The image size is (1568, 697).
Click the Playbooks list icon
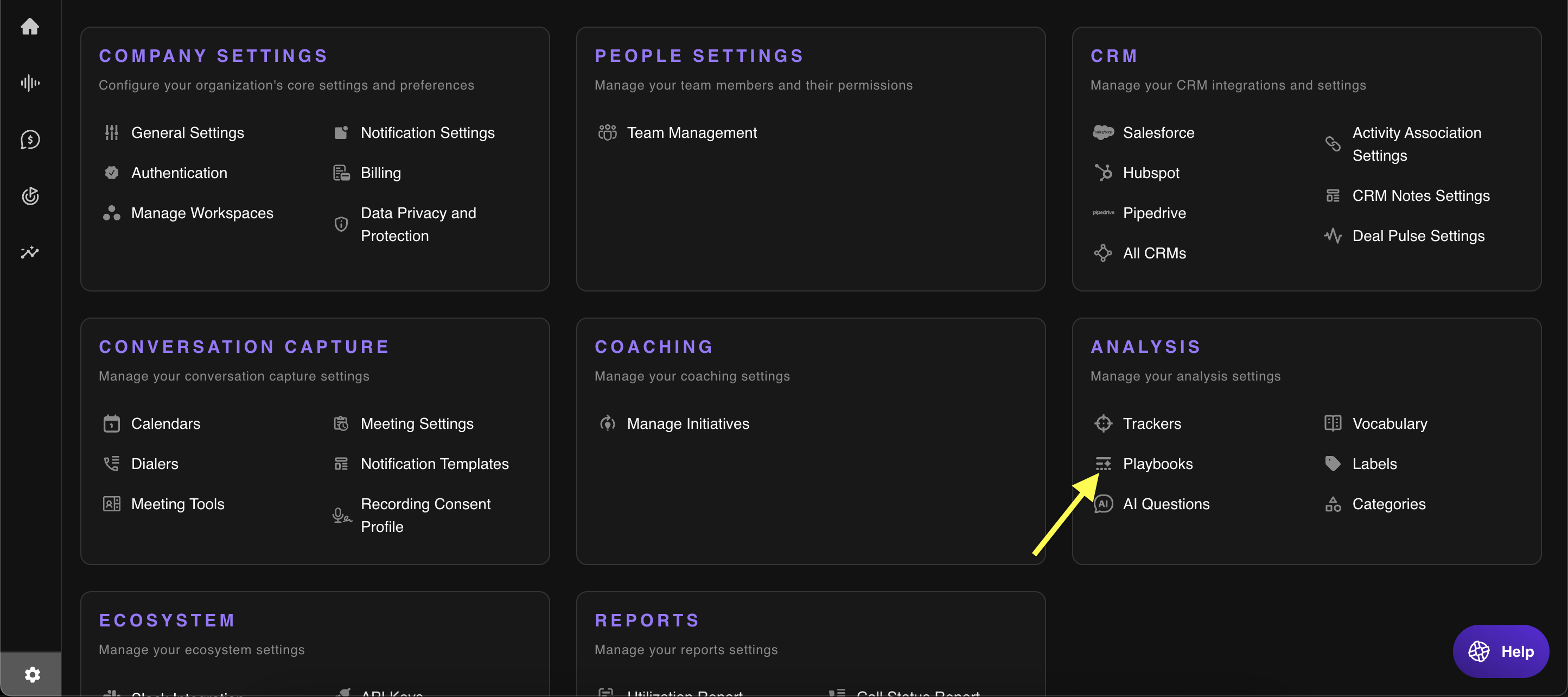(x=1103, y=464)
